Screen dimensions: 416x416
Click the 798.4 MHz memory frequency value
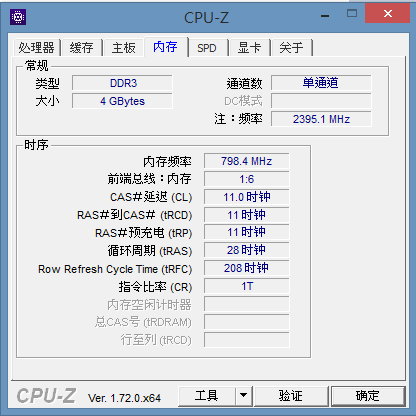[x=247, y=161]
